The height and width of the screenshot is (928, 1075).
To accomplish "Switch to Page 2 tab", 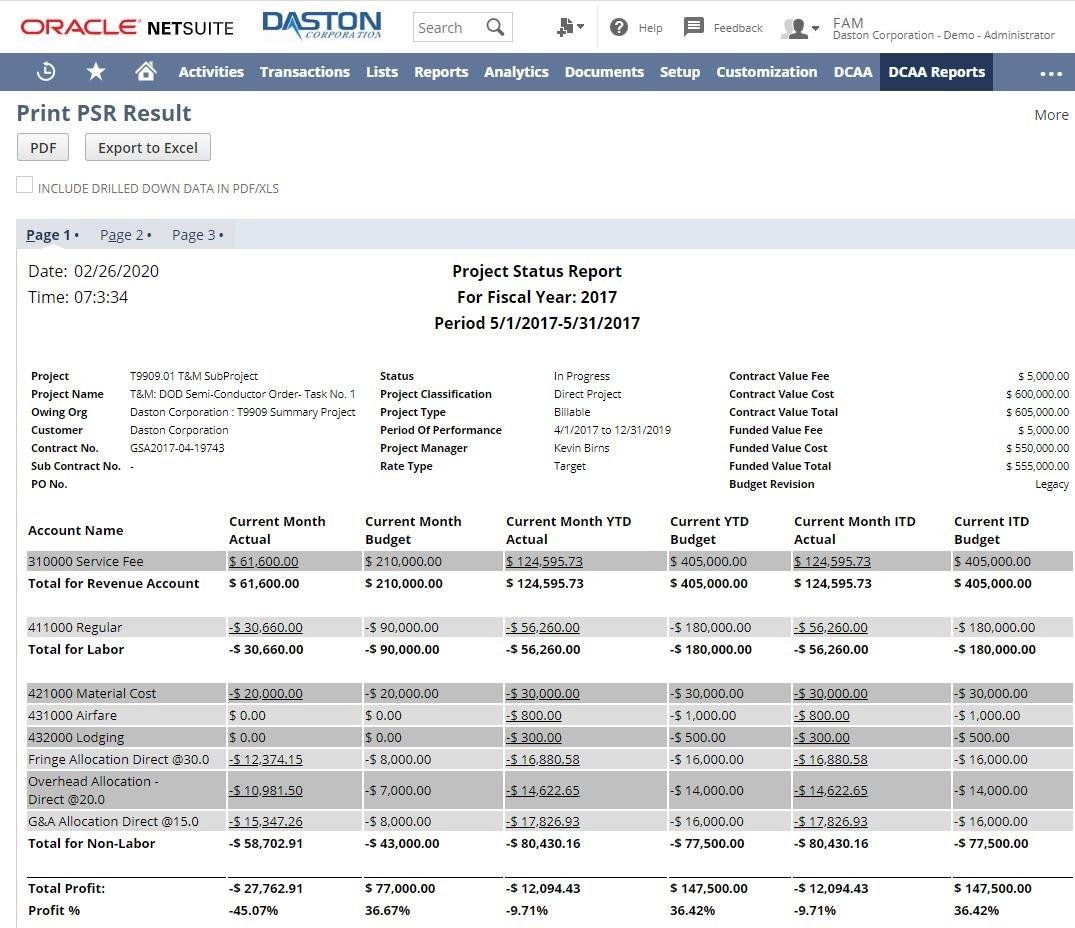I will click(125, 235).
